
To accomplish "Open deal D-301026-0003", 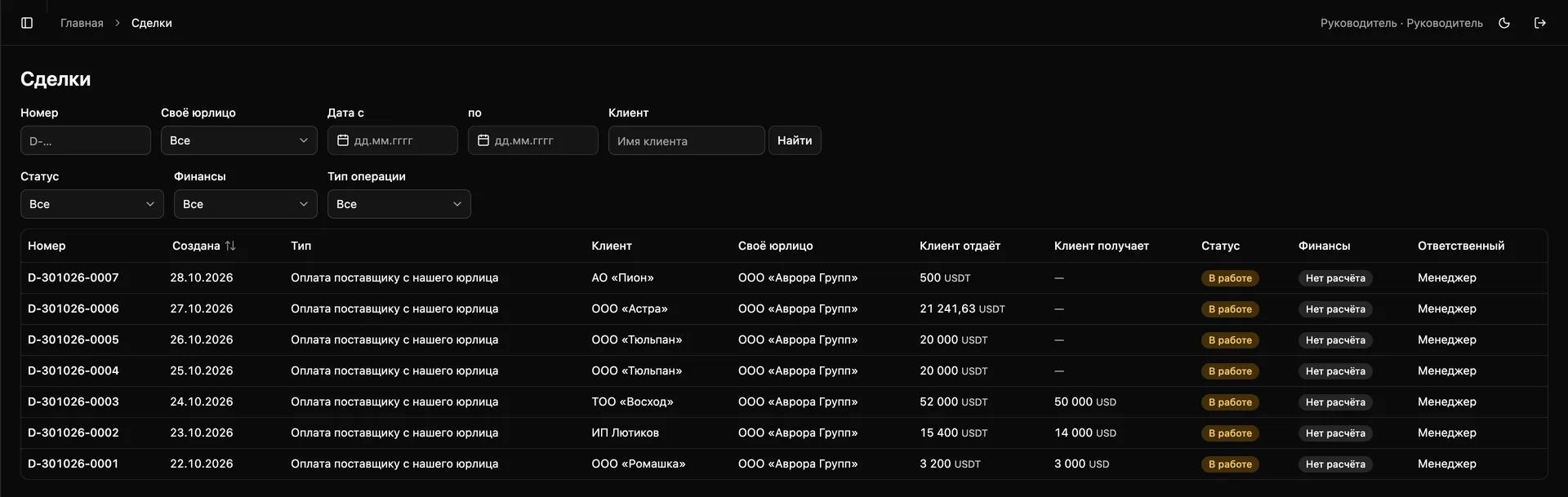I will (73, 402).
